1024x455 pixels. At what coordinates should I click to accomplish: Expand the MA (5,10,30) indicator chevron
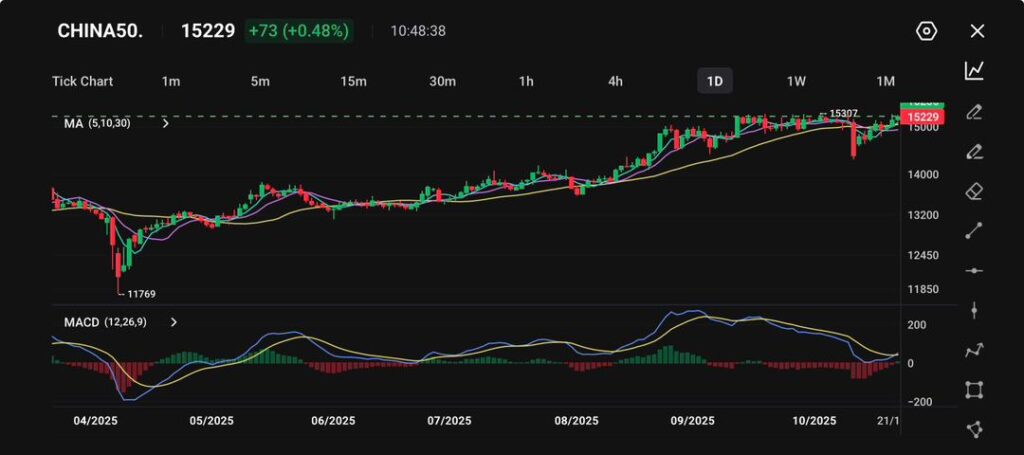point(165,124)
